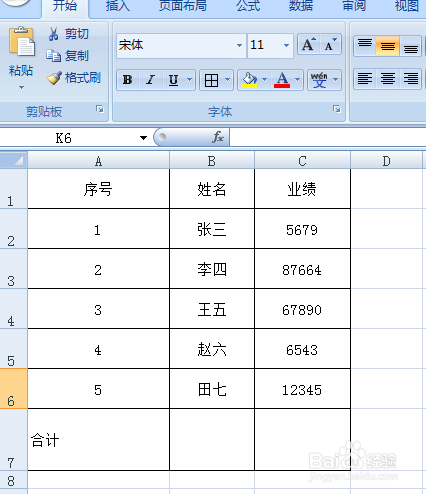Select column C header
The height and width of the screenshot is (494, 426).
(302, 161)
